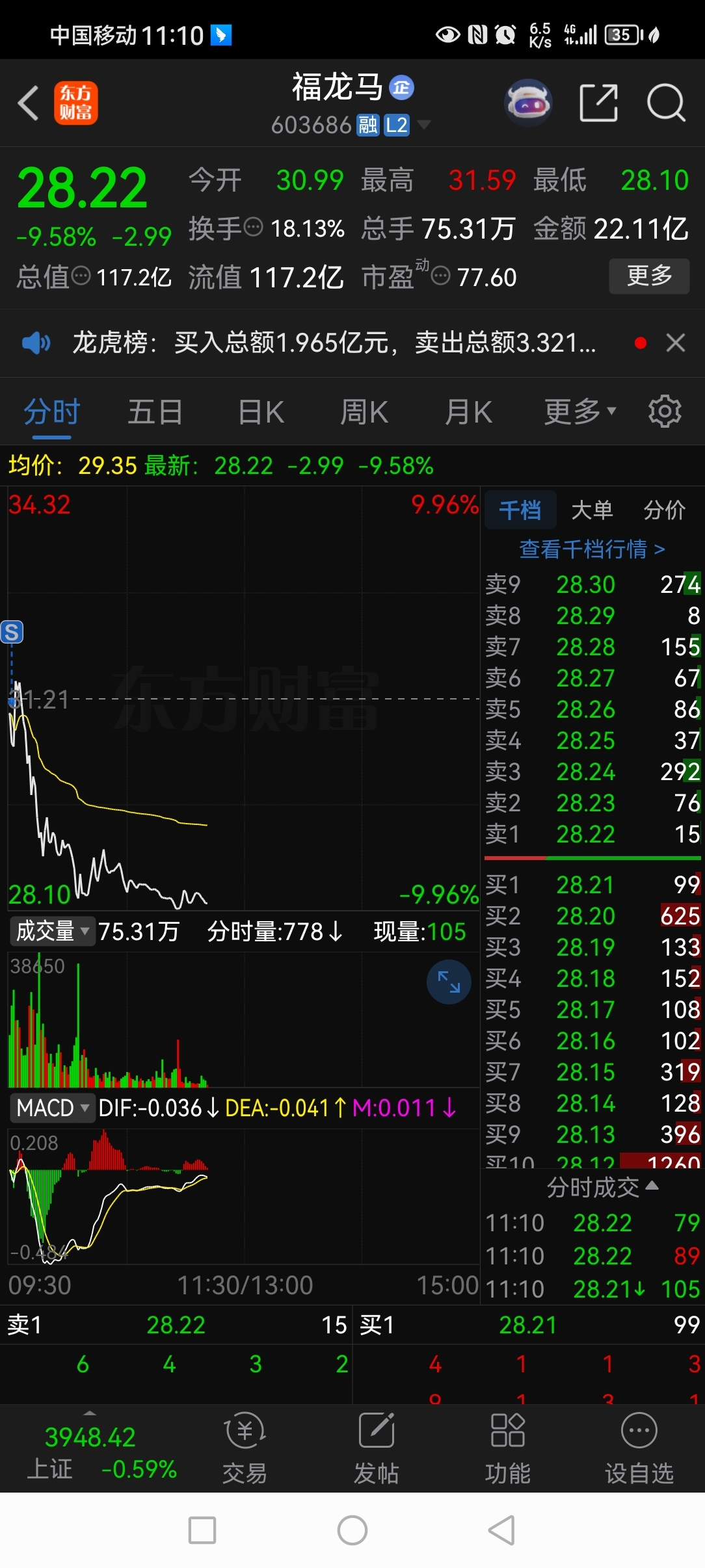Tap the 均价 29.35 info line

(73, 465)
